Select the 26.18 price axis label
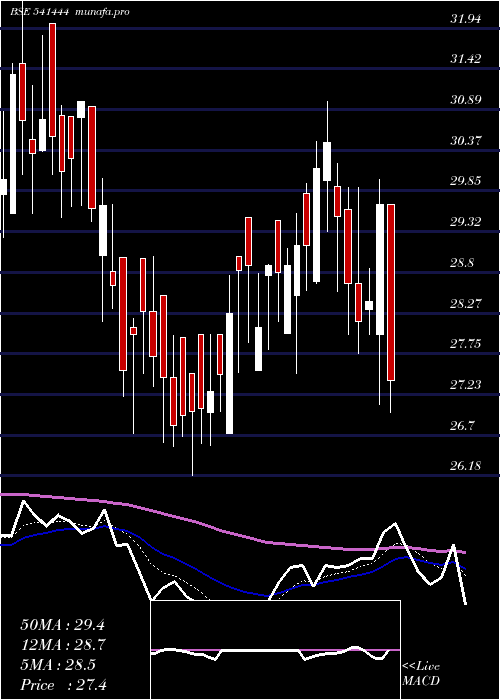This screenshot has height=700, width=500. pos(466,466)
